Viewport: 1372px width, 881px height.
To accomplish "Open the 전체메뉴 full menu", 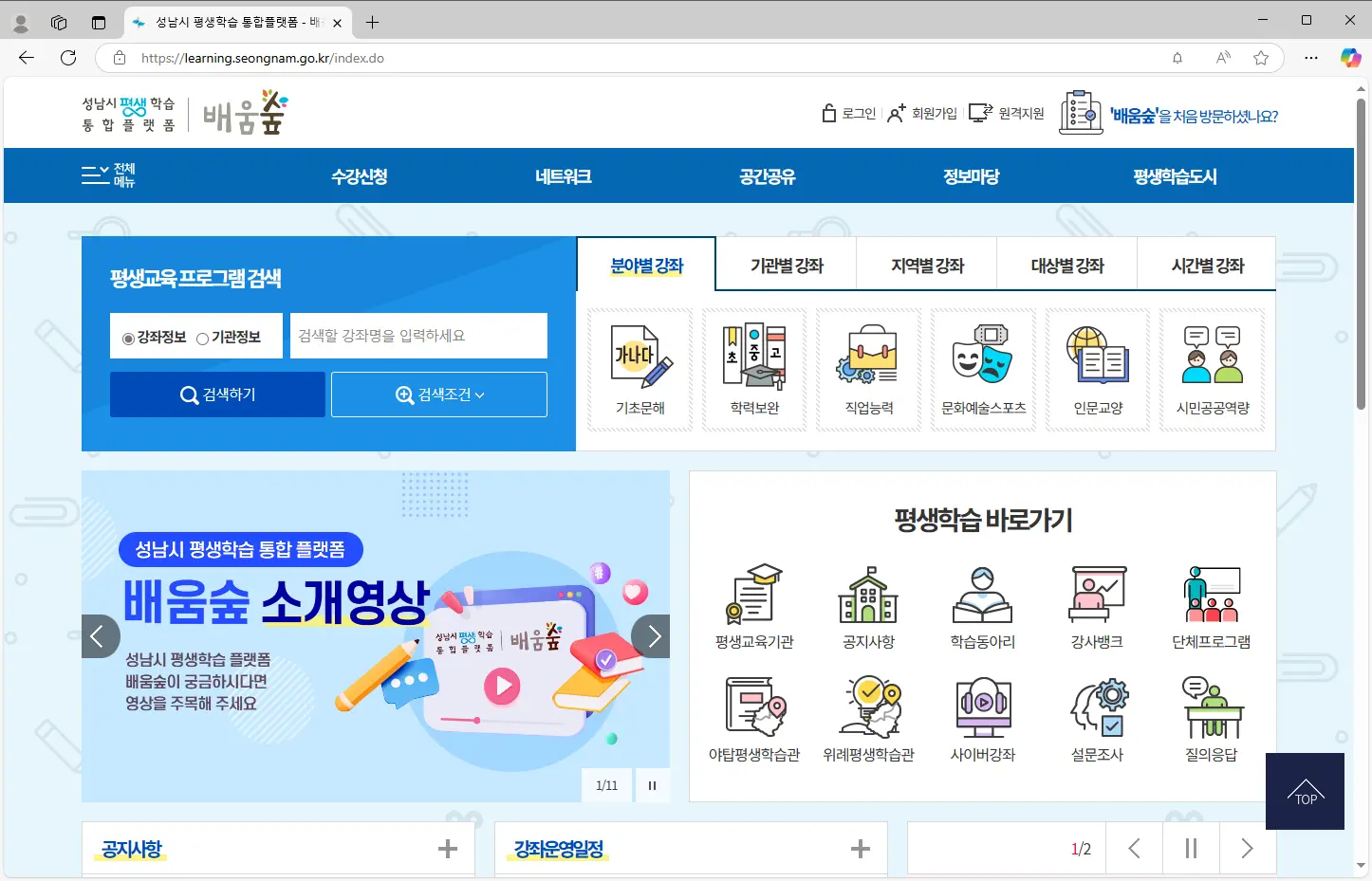I will pyautogui.click(x=107, y=174).
